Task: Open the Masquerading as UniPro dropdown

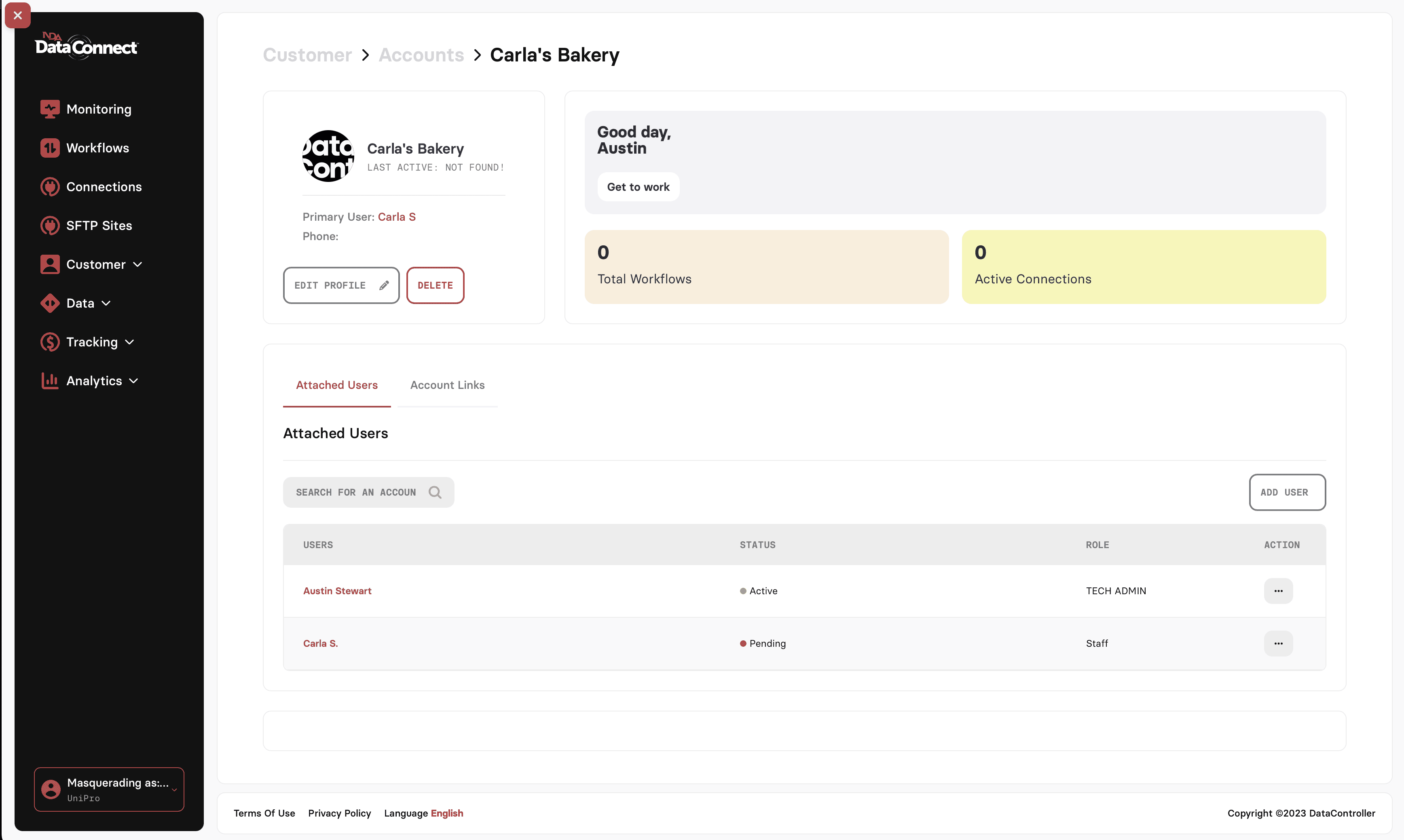Action: pos(109,789)
